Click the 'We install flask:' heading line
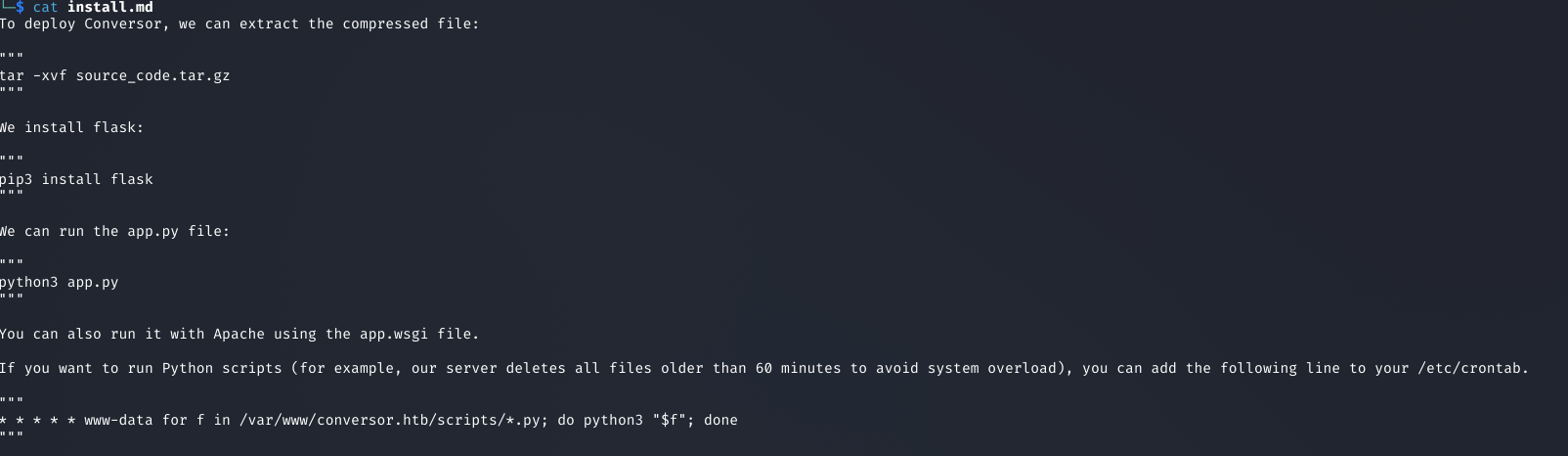1568x456 pixels. pyautogui.click(x=71, y=127)
